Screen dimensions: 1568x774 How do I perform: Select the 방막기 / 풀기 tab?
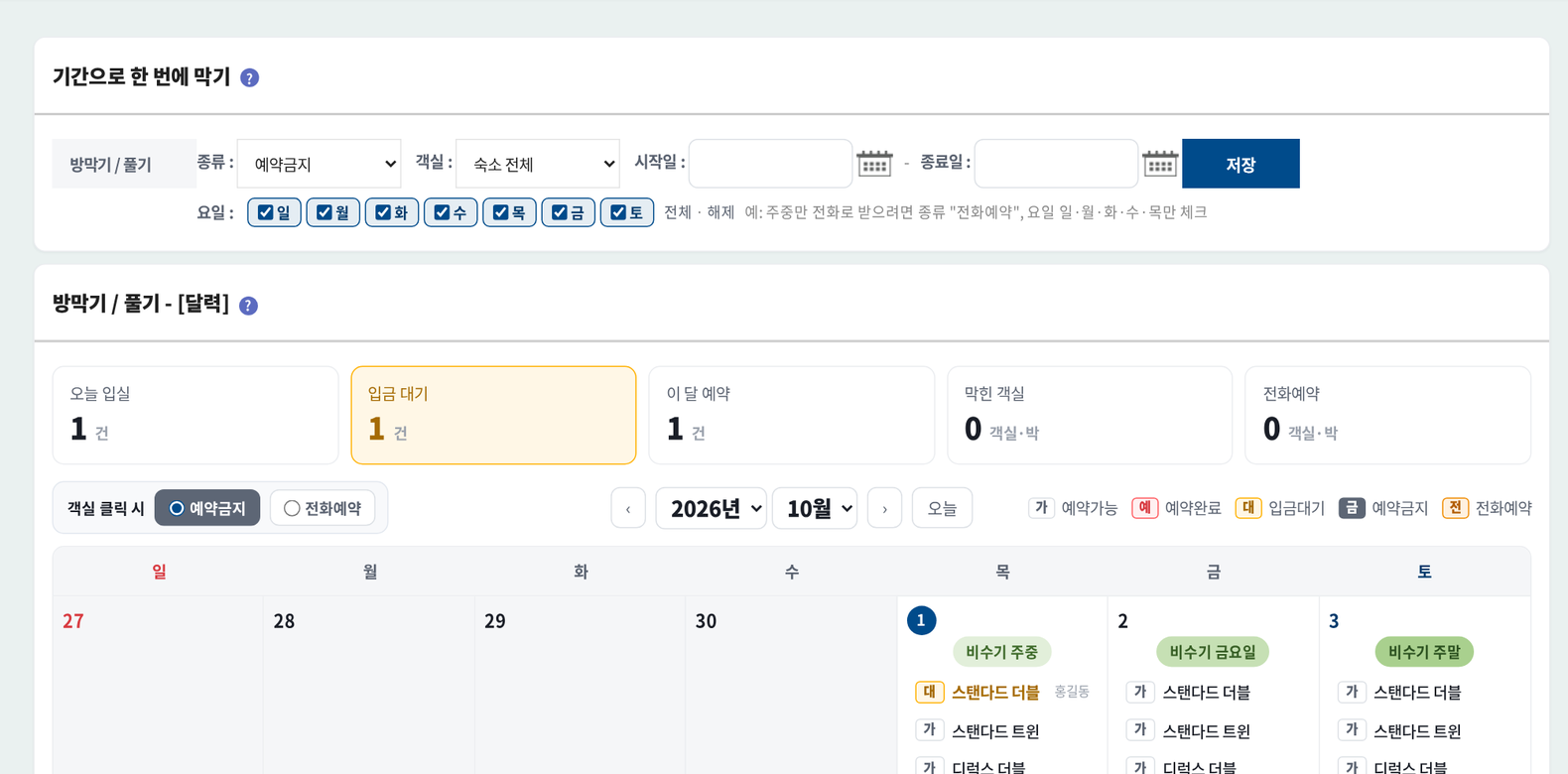point(124,164)
